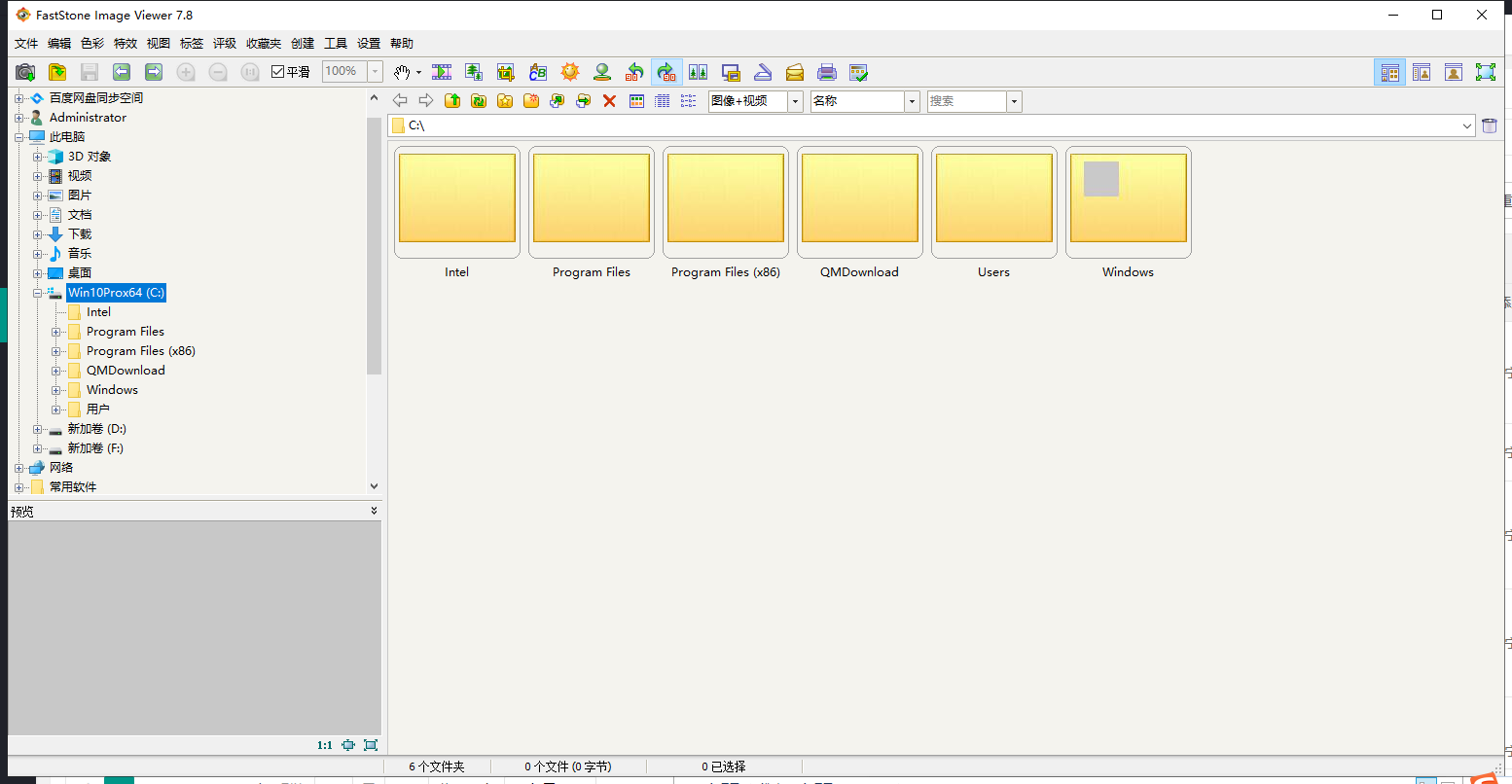Expand the Program Files tree node
The image size is (1512, 784).
pos(56,331)
